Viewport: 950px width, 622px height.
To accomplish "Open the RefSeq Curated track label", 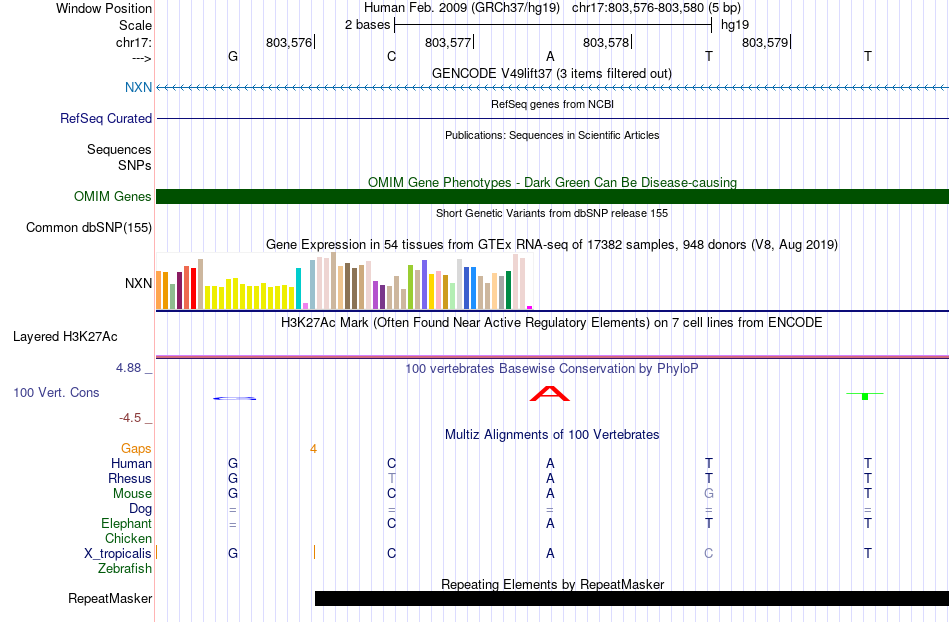I will tap(106, 118).
